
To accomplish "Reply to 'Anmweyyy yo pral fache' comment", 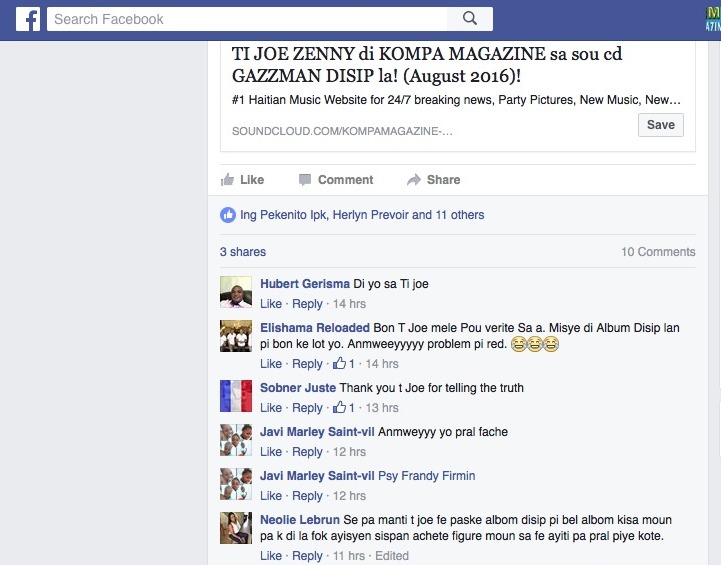I will pos(307,452).
